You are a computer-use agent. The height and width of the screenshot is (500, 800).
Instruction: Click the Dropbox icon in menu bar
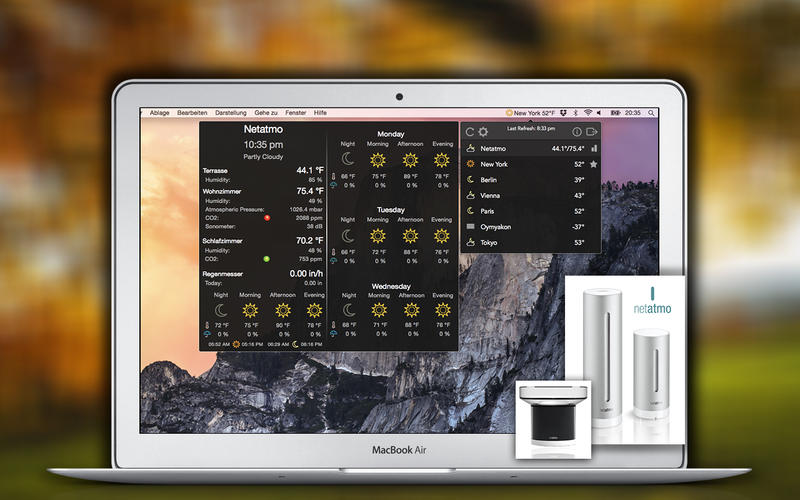[x=564, y=113]
